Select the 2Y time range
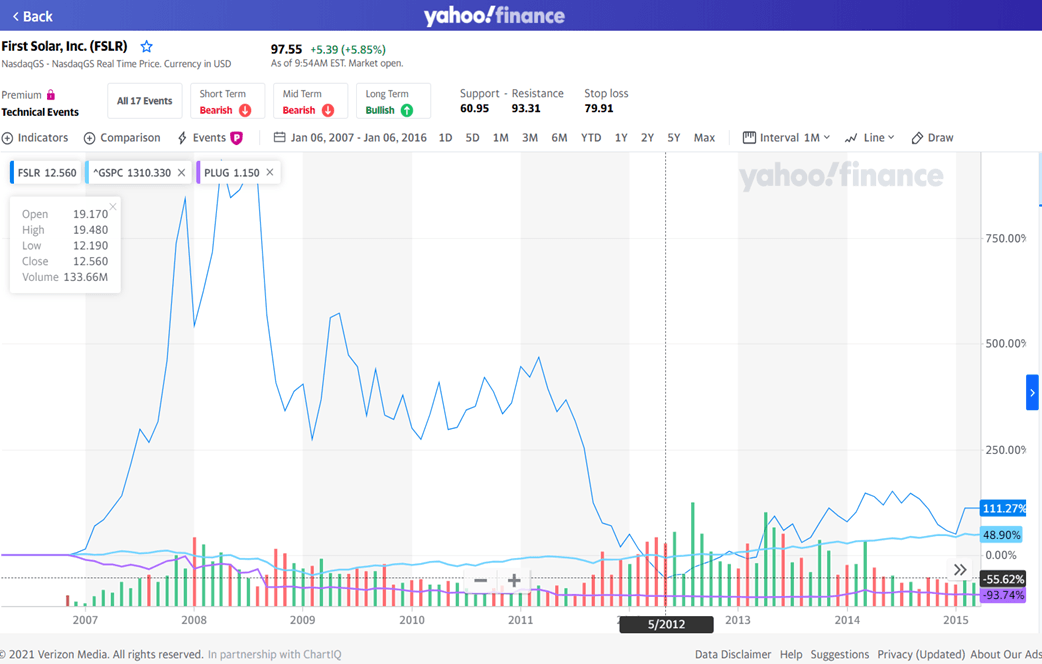 point(647,138)
